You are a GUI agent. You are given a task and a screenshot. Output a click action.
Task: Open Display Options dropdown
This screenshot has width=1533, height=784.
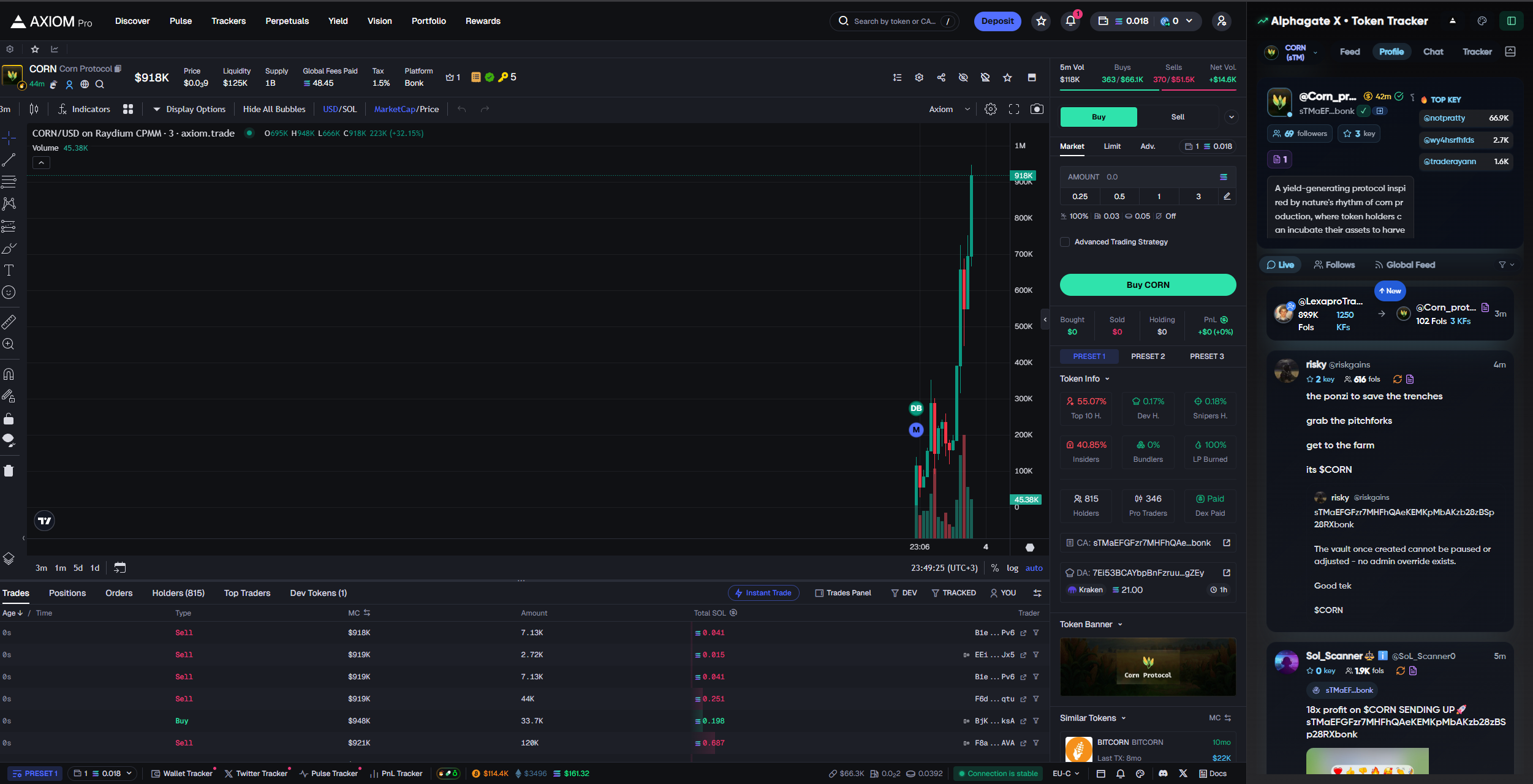click(x=189, y=109)
